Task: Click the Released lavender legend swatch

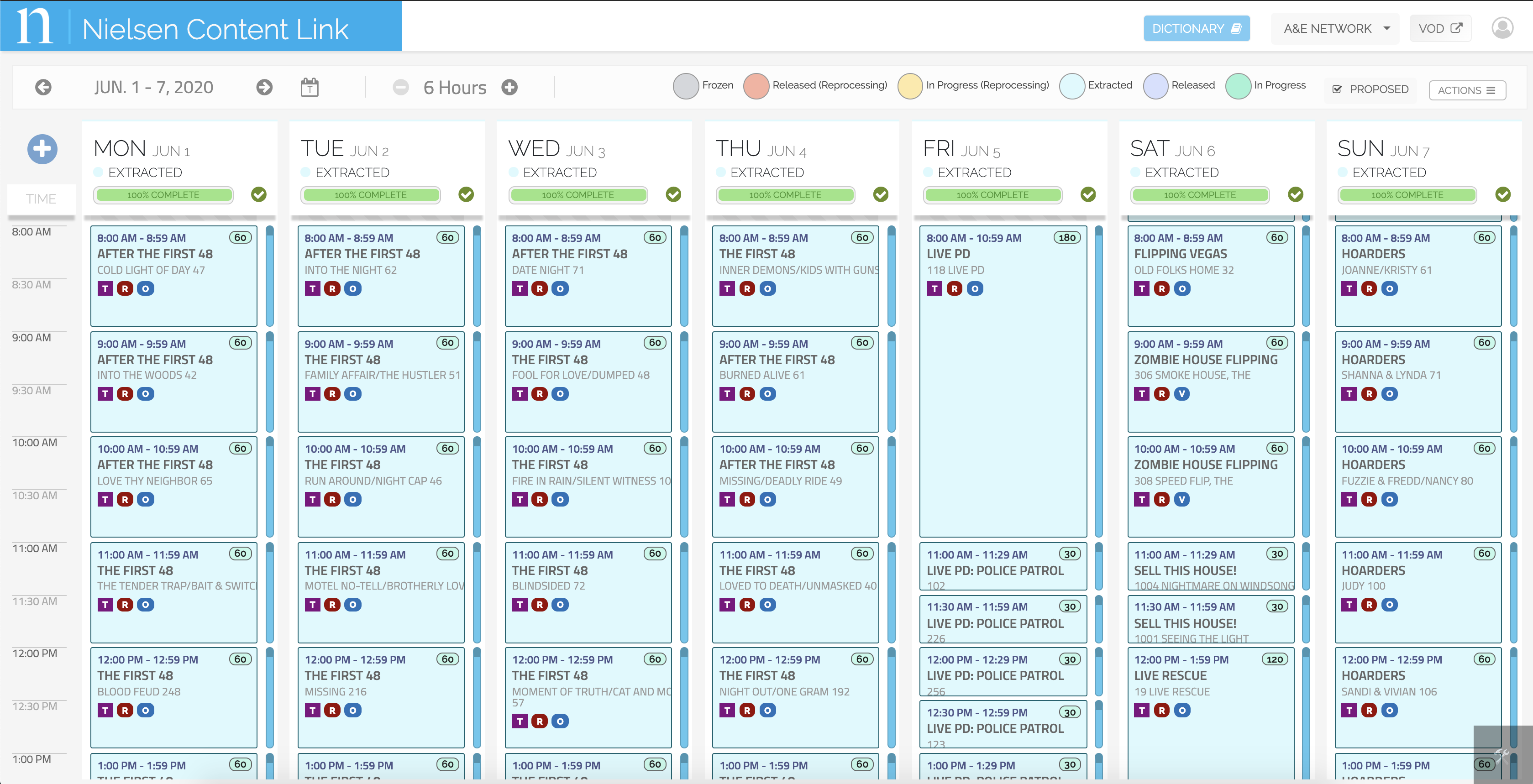Action: pos(1156,86)
